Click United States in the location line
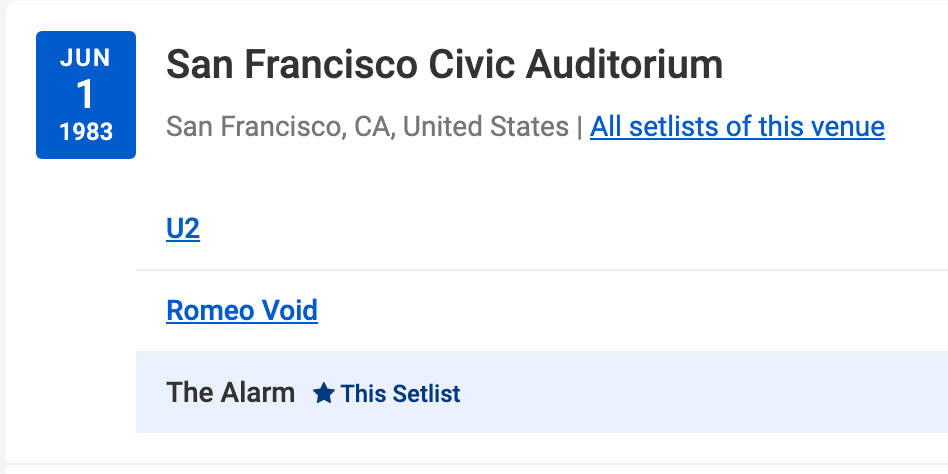 tap(486, 127)
